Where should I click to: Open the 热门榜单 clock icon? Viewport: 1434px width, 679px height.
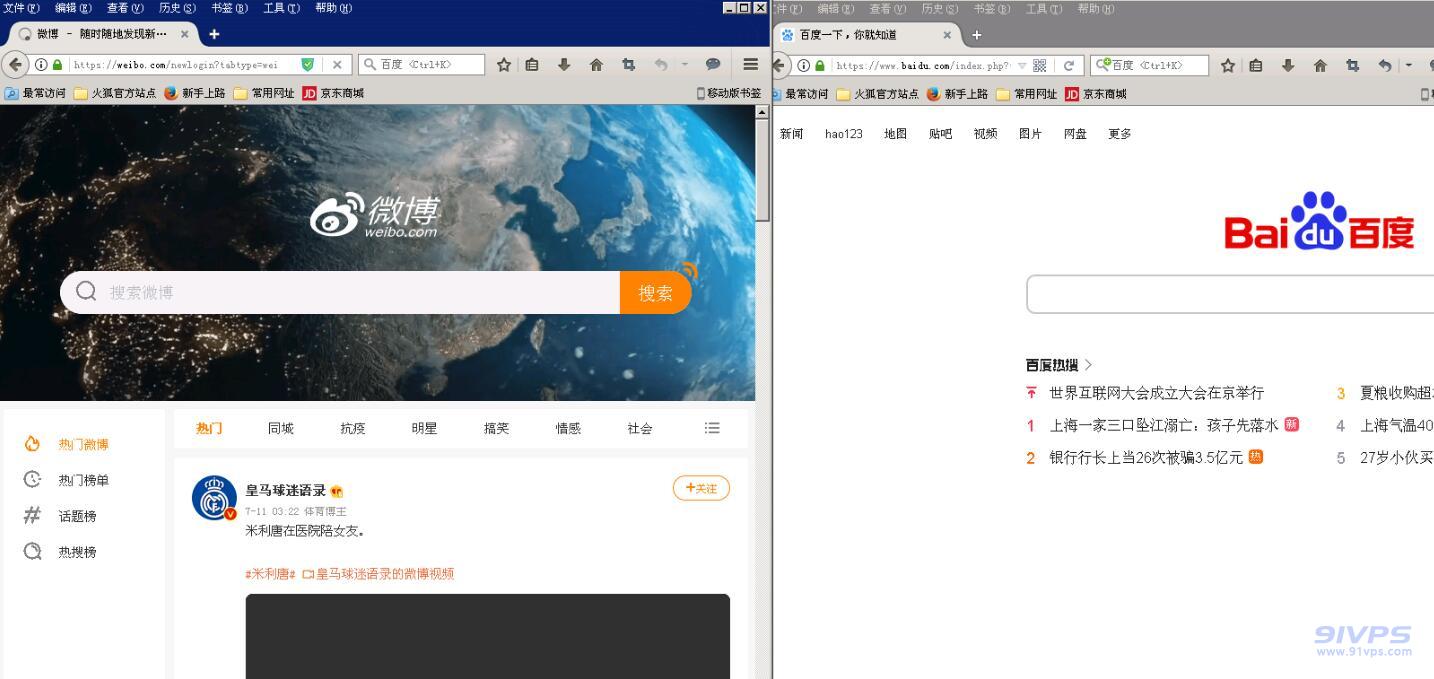[32, 480]
